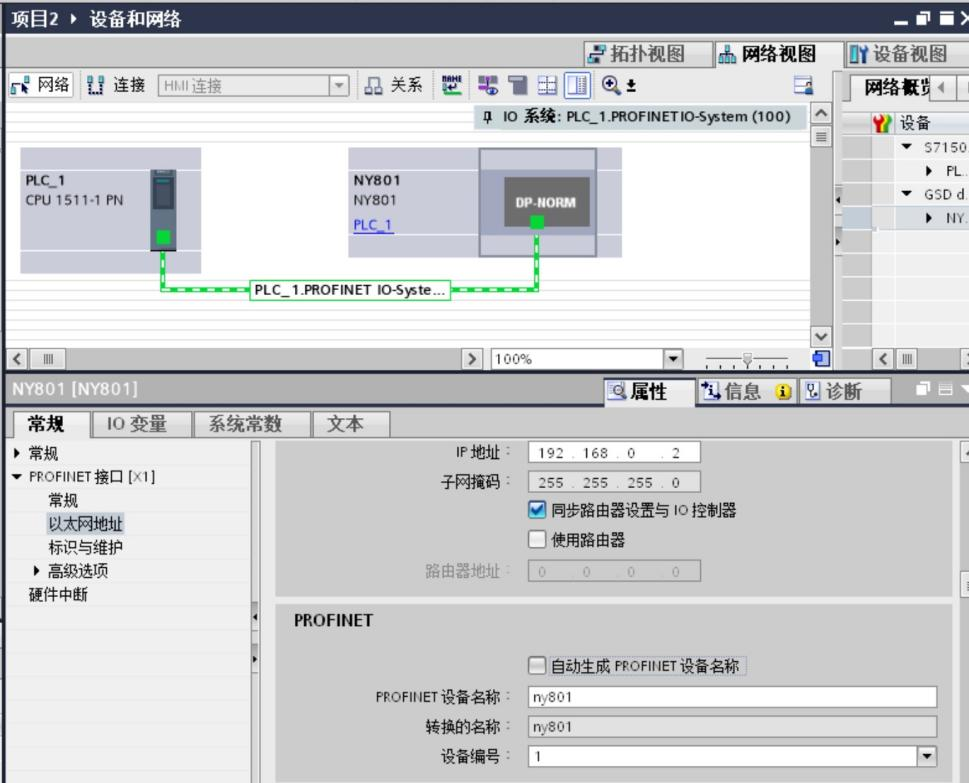Select the PLC_1.PROFINET IO-Syste... network label
This screenshot has height=783, width=969.
pos(350,290)
